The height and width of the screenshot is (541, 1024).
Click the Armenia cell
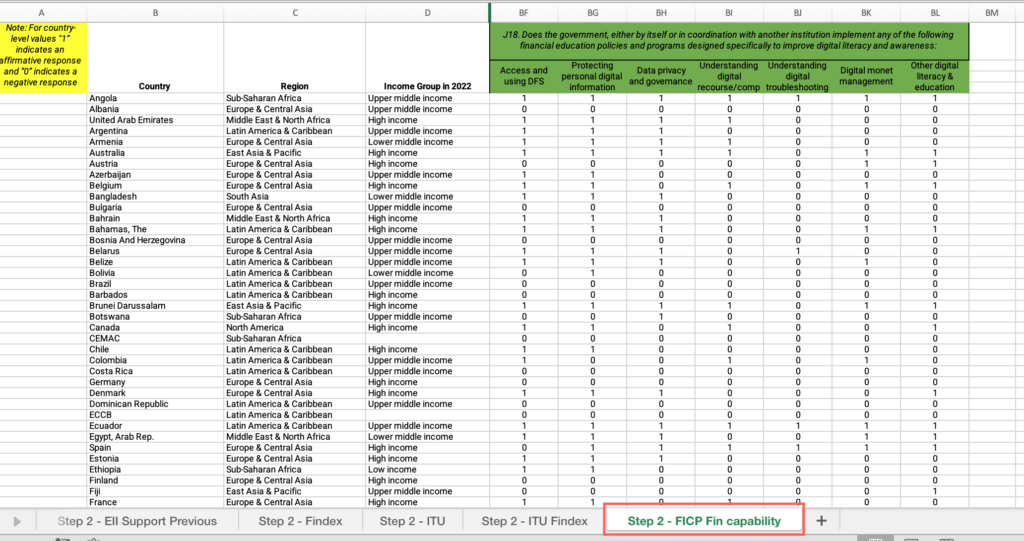coord(155,142)
